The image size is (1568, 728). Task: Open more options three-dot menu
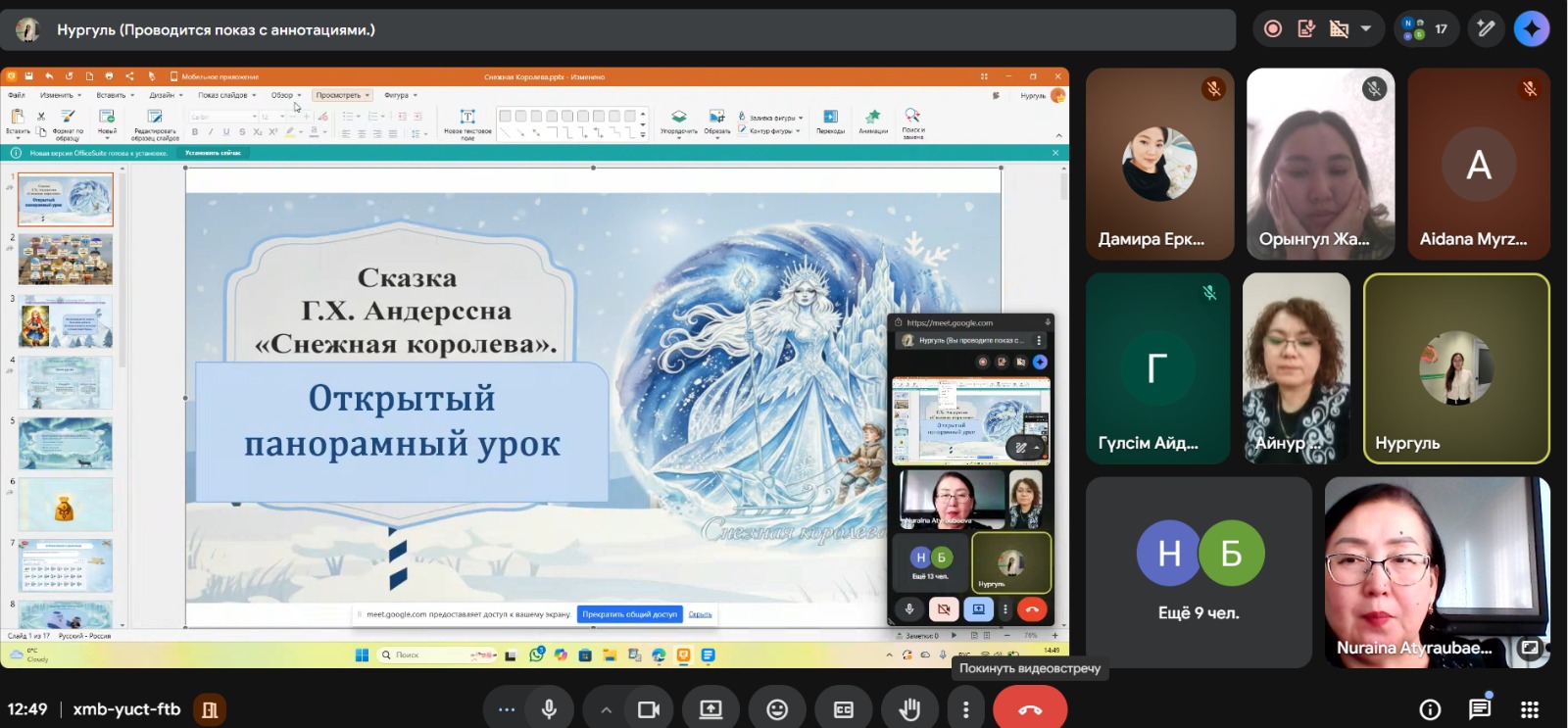tap(966, 709)
